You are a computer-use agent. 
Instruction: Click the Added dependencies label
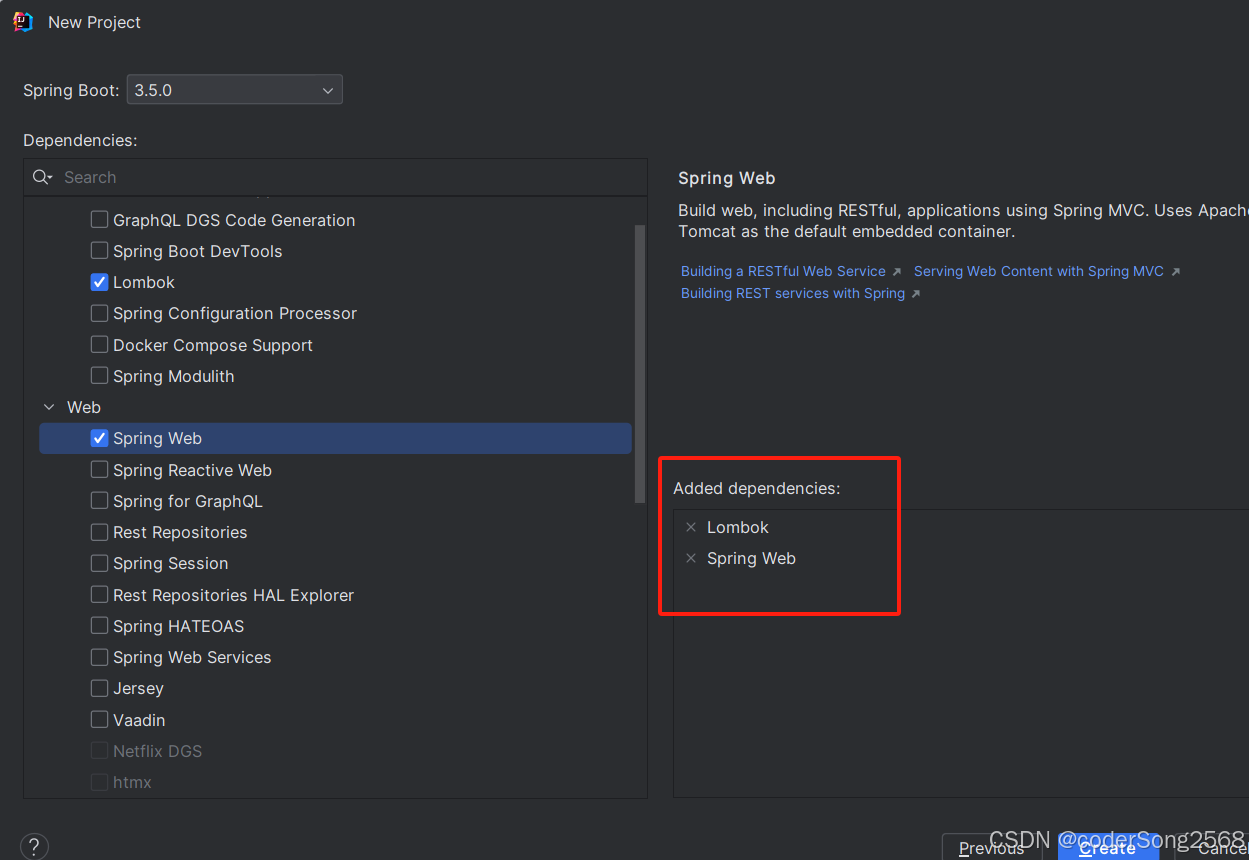pyautogui.click(x=757, y=488)
